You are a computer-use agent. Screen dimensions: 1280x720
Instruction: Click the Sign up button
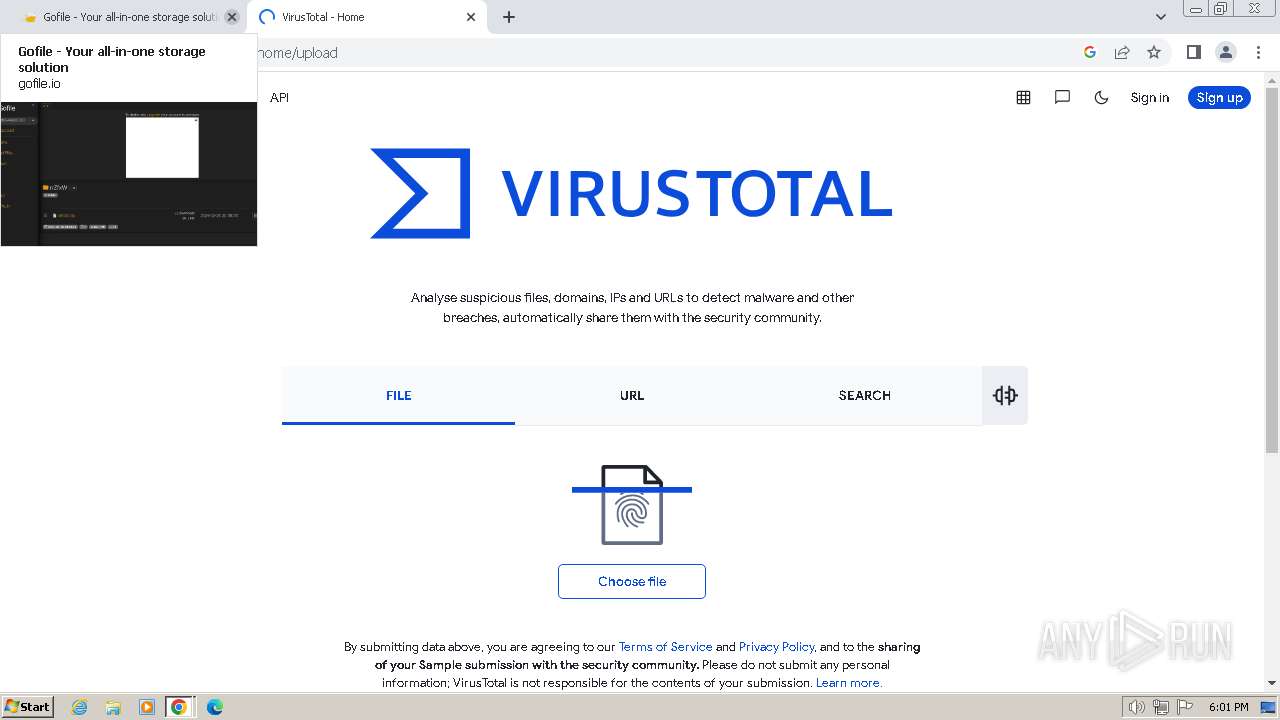[1219, 98]
